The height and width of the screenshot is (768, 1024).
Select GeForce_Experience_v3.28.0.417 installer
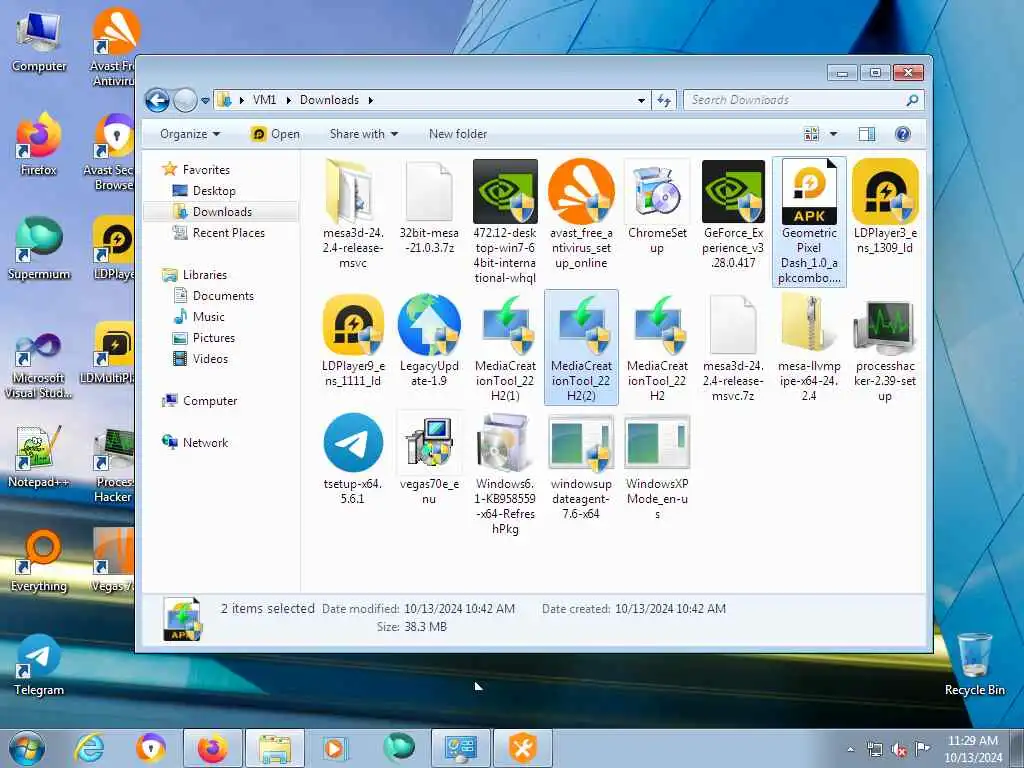pos(733,214)
